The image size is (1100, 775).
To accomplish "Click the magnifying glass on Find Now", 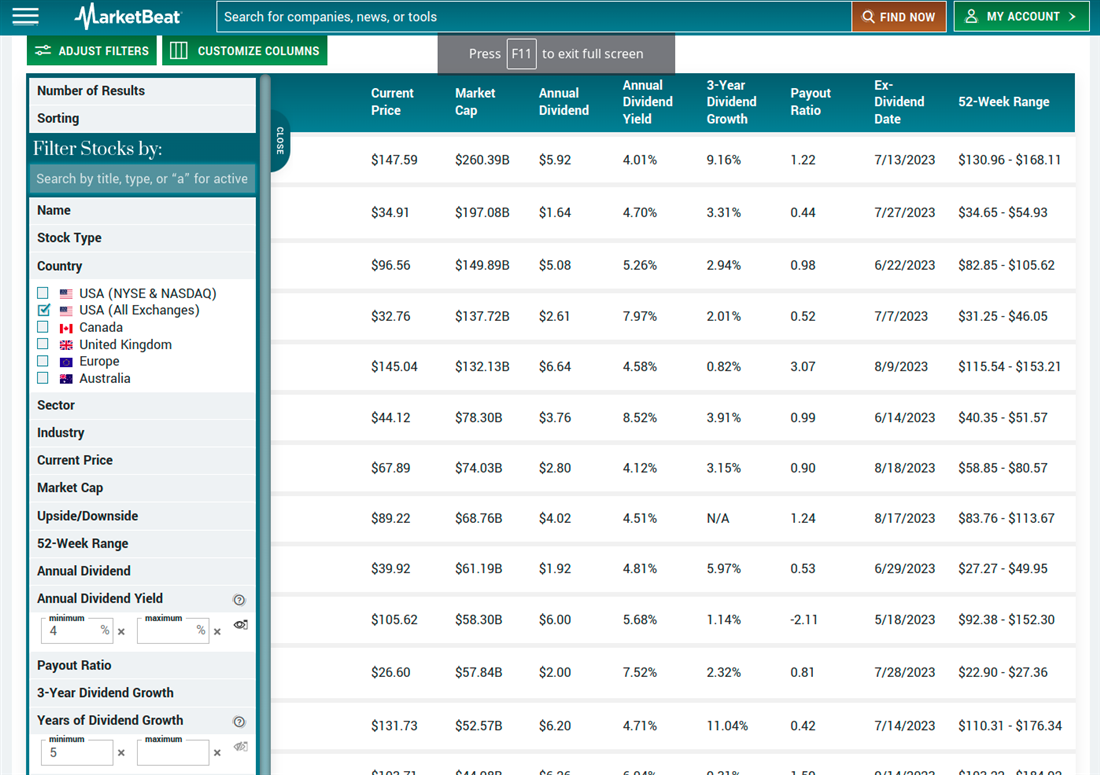I will coord(869,16).
